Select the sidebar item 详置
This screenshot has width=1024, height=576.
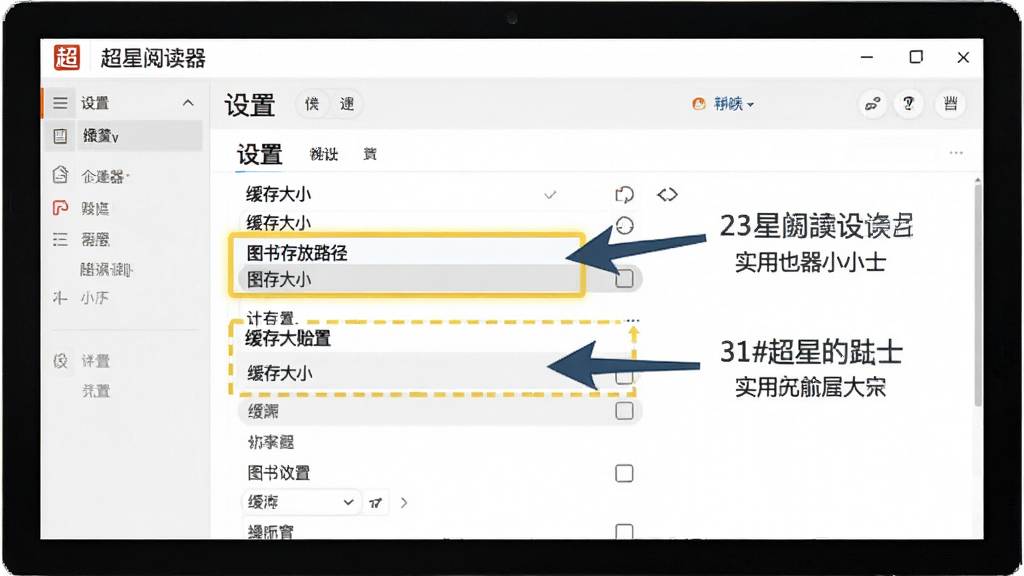pyautogui.click(x=95, y=361)
